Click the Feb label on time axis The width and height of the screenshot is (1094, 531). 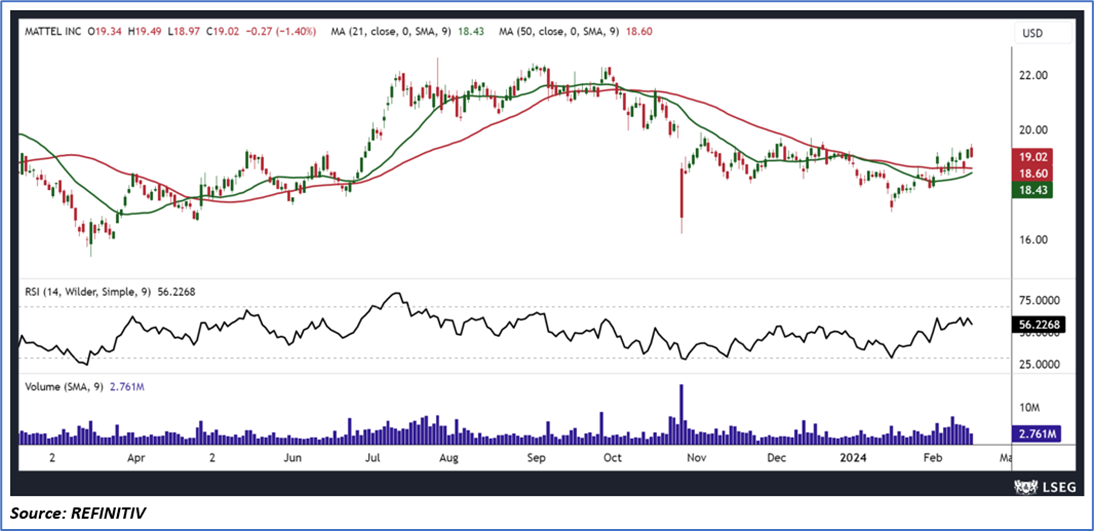[x=931, y=458]
